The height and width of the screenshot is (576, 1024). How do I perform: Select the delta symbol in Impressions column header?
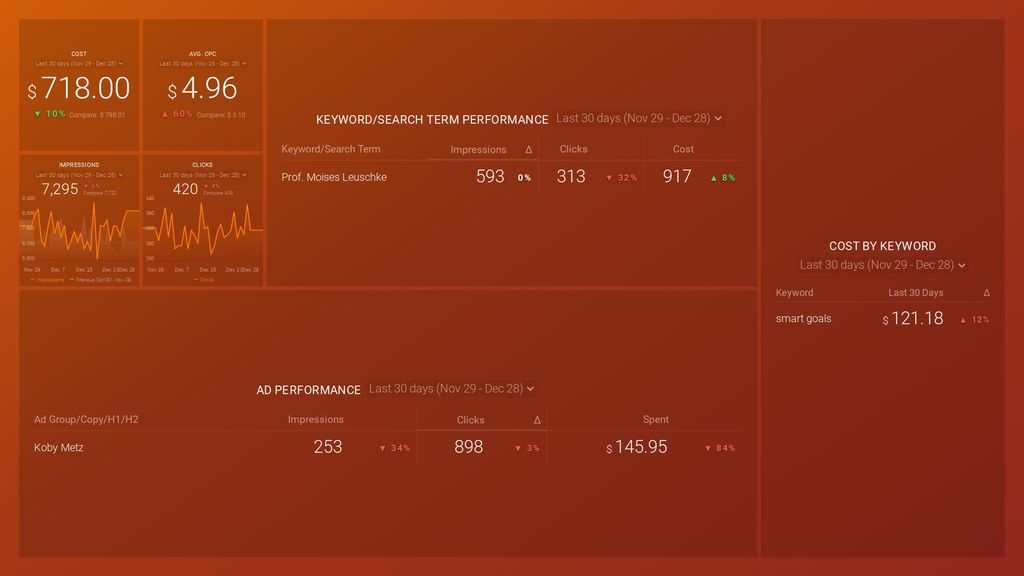pos(529,148)
